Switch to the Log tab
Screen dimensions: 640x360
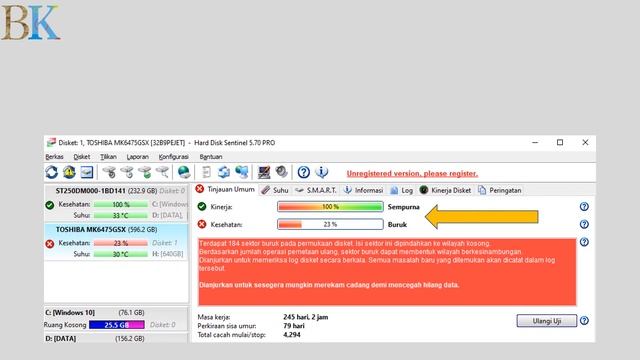402,190
